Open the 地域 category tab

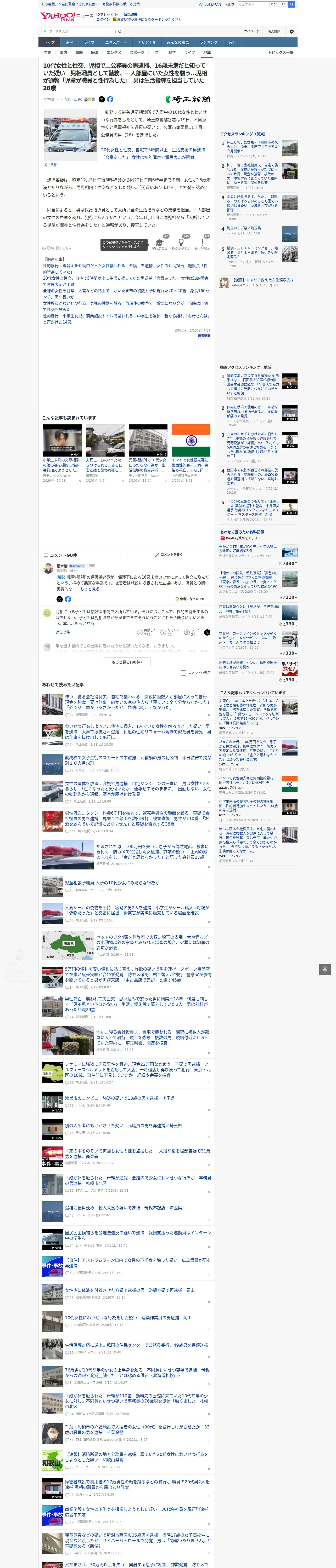207,52
